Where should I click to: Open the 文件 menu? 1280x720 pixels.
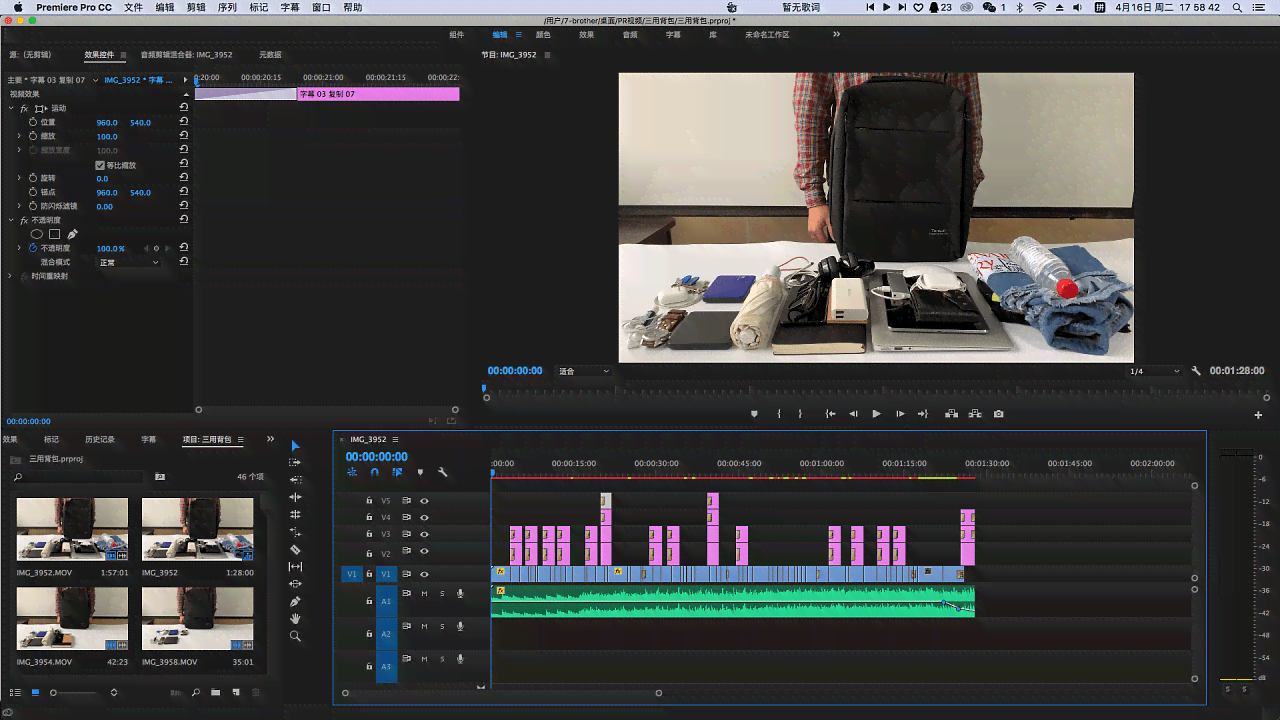point(133,7)
